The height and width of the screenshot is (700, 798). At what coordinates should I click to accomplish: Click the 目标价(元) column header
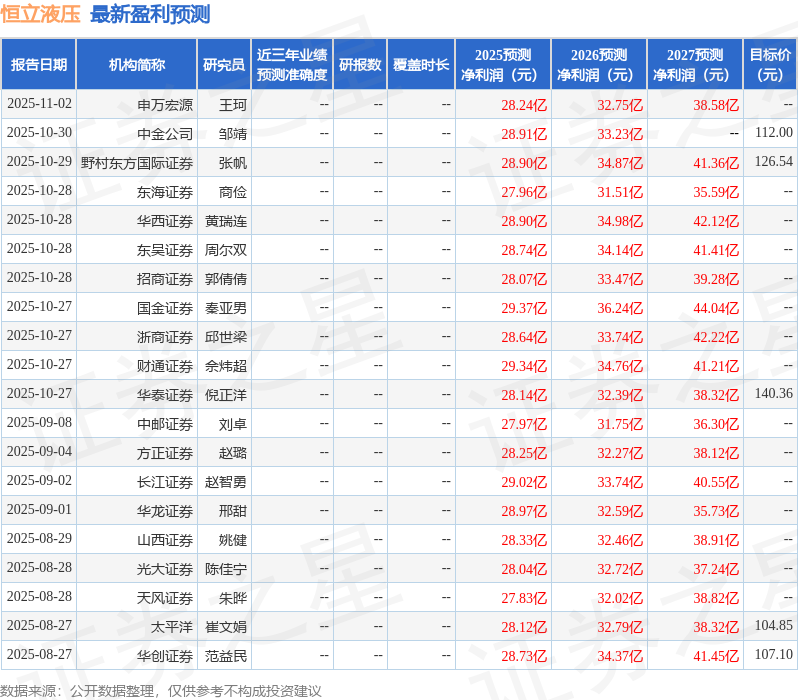(x=770, y=65)
